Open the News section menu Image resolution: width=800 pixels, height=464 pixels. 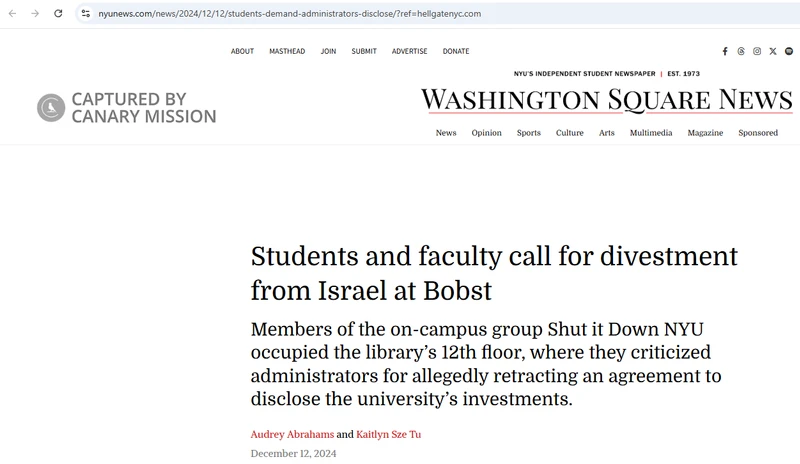[x=446, y=133]
